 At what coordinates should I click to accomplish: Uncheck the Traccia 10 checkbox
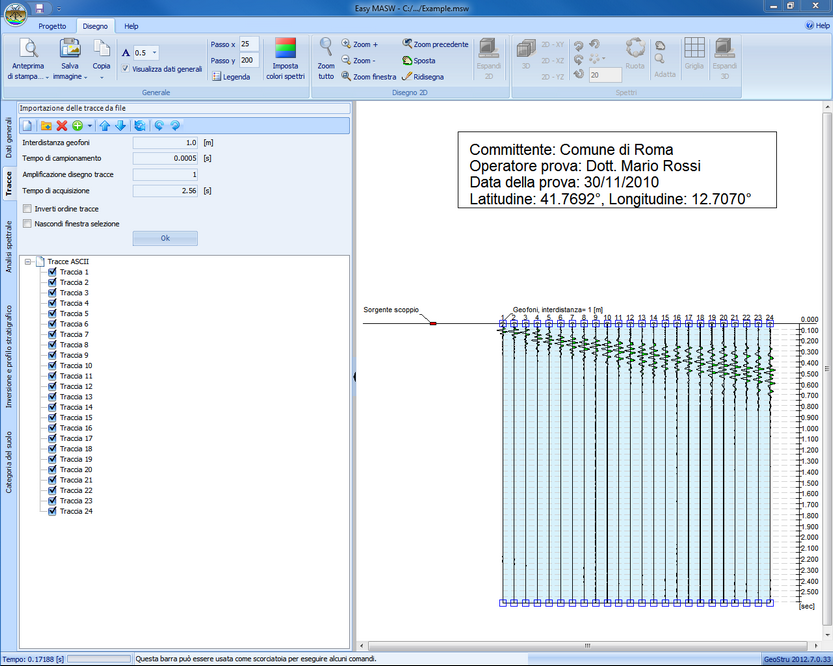(52, 365)
